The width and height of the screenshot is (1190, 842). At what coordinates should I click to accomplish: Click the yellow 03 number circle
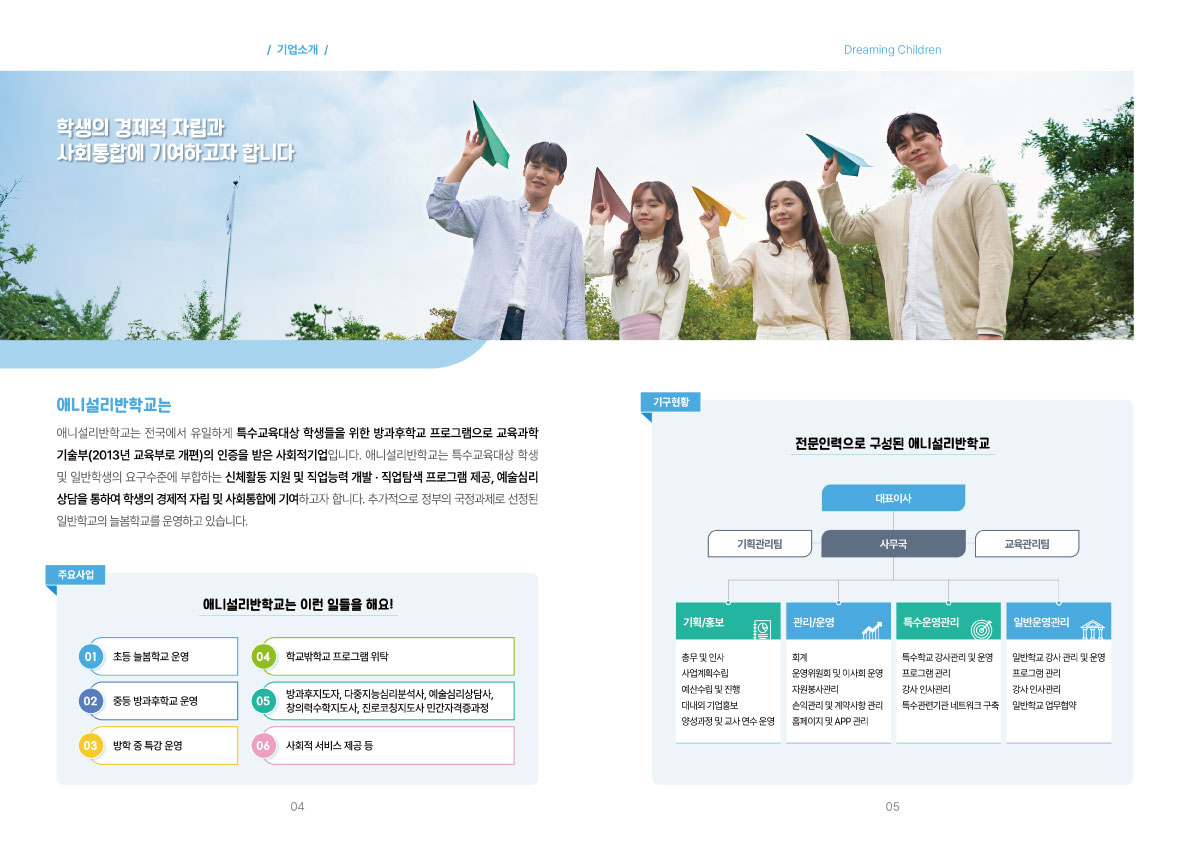point(90,746)
